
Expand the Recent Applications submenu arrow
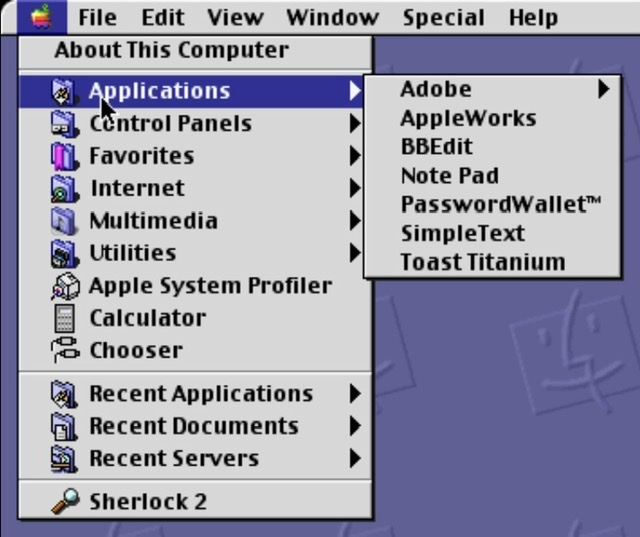click(x=355, y=393)
